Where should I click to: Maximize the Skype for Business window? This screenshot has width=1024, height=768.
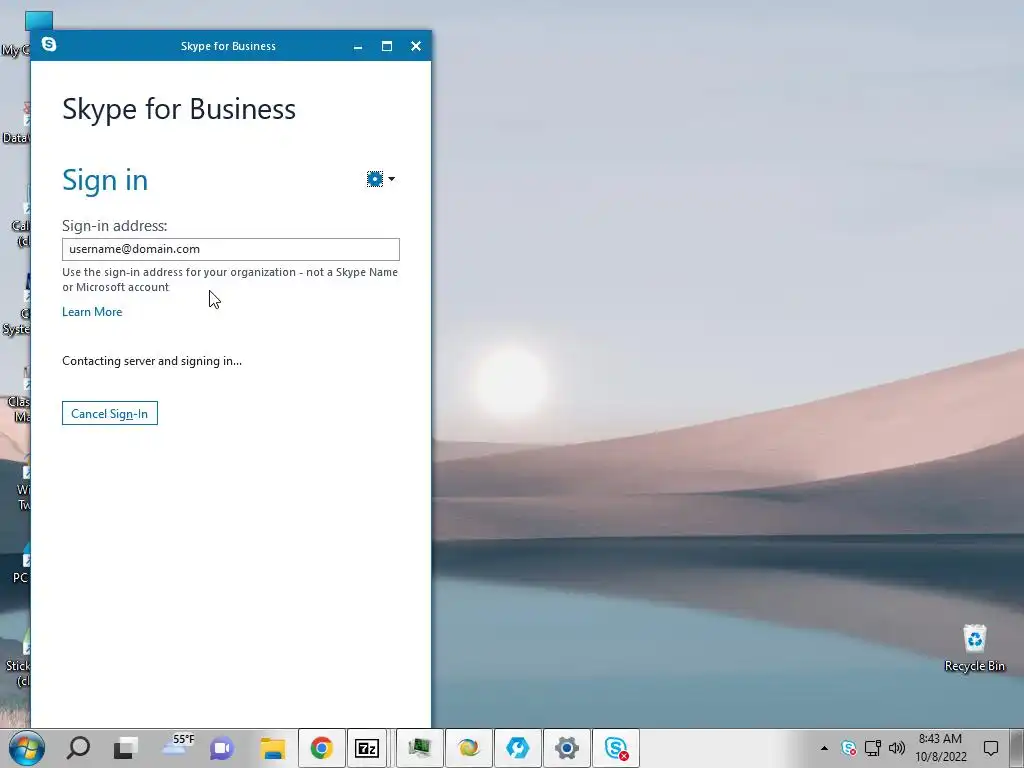[x=387, y=46]
